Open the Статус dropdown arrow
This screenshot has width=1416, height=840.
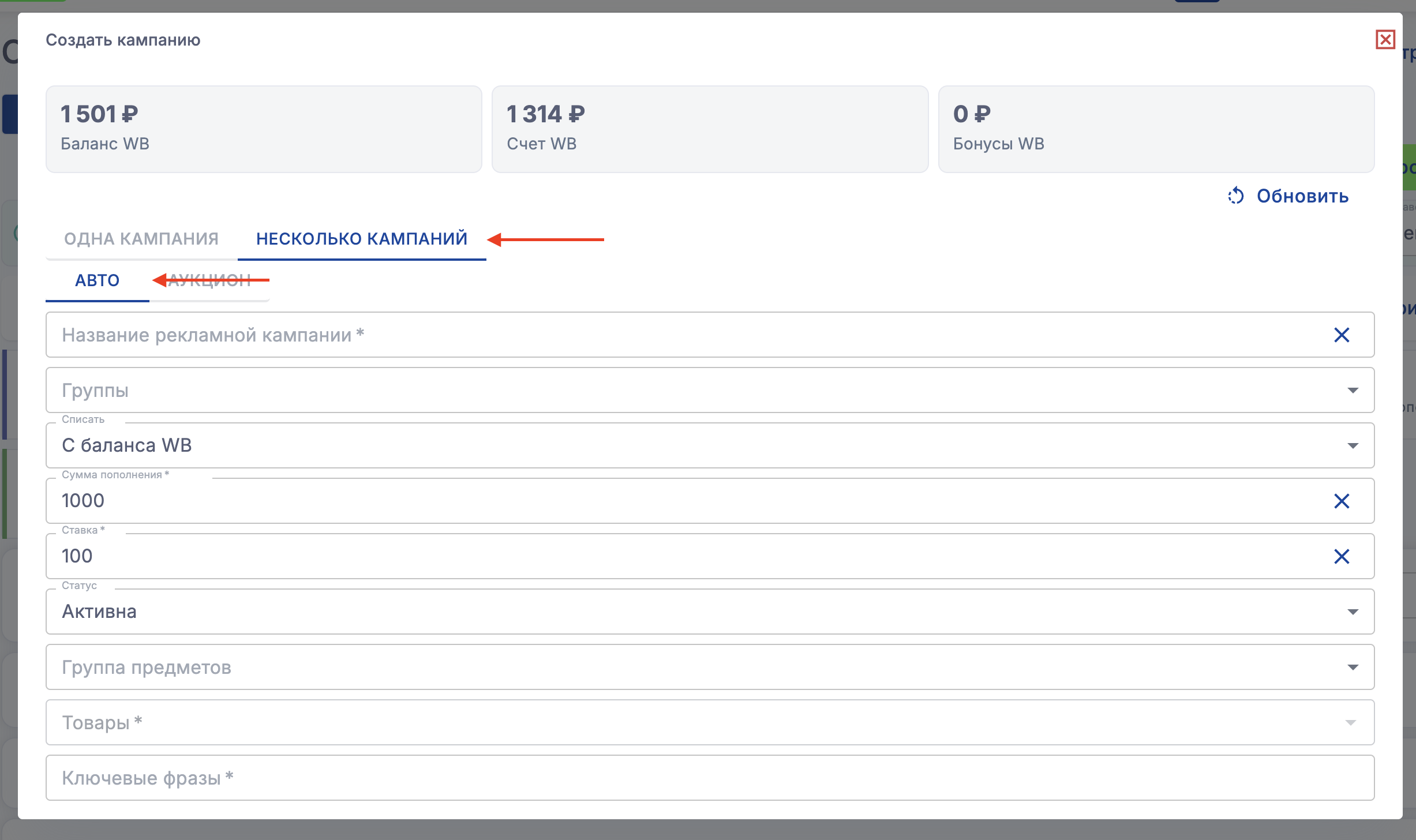[1353, 612]
